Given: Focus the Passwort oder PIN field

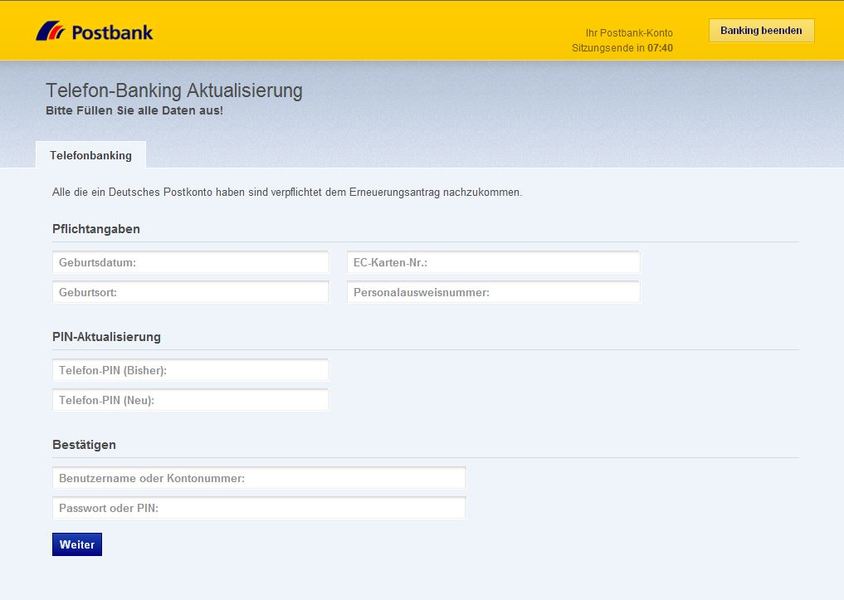Looking at the screenshot, I should point(259,508).
